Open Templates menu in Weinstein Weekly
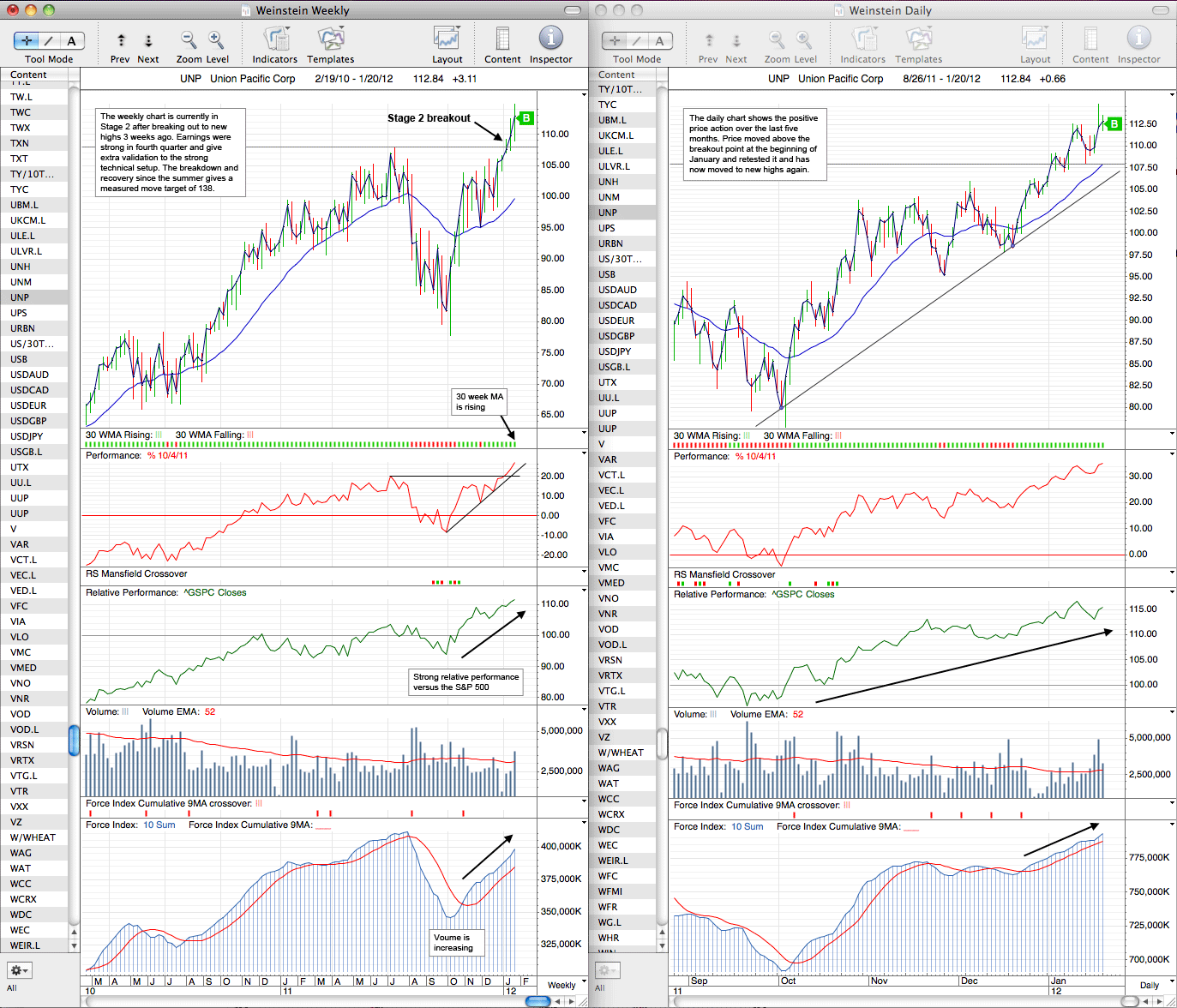 [x=331, y=39]
